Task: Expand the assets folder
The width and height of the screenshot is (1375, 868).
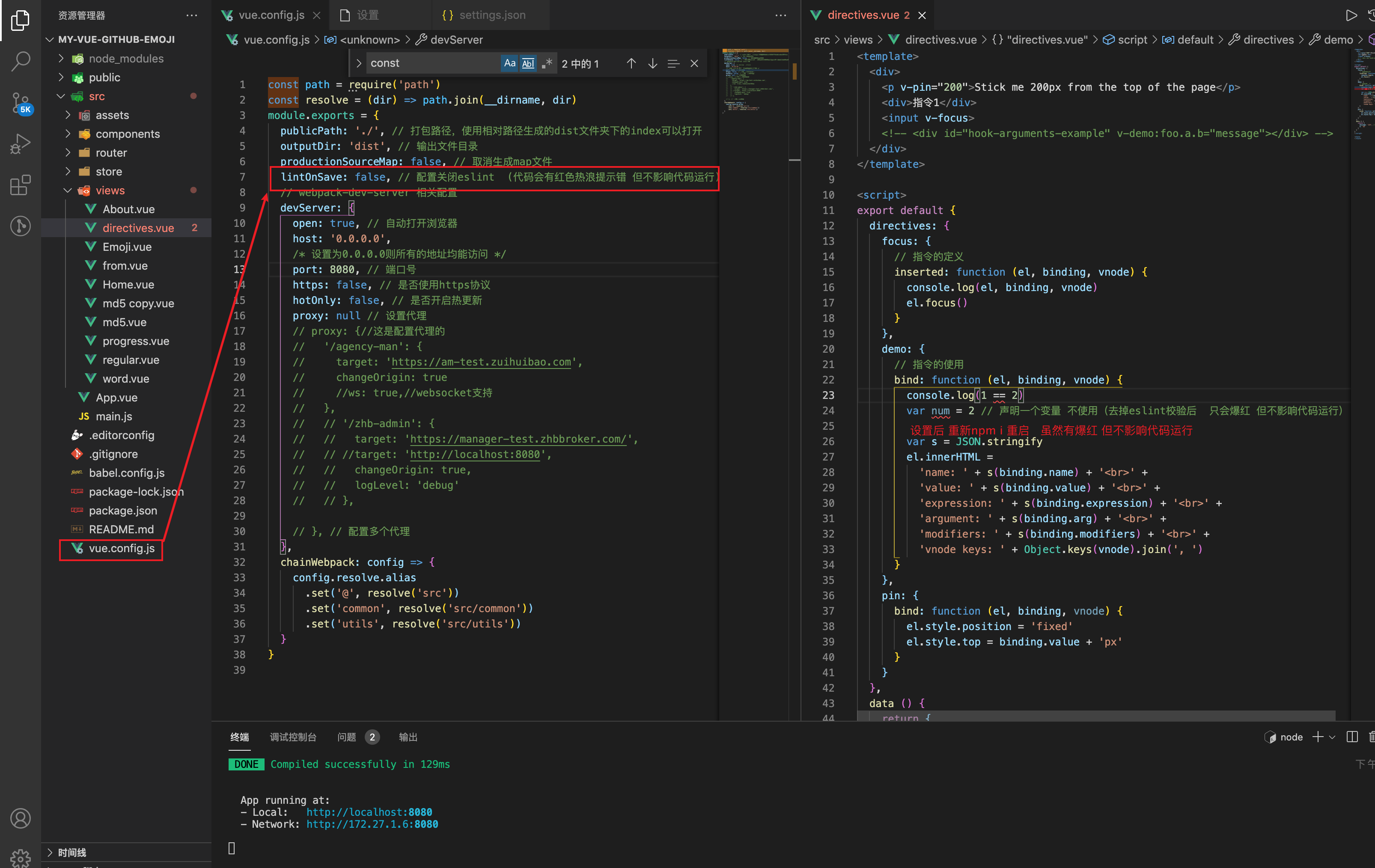Action: click(68, 115)
